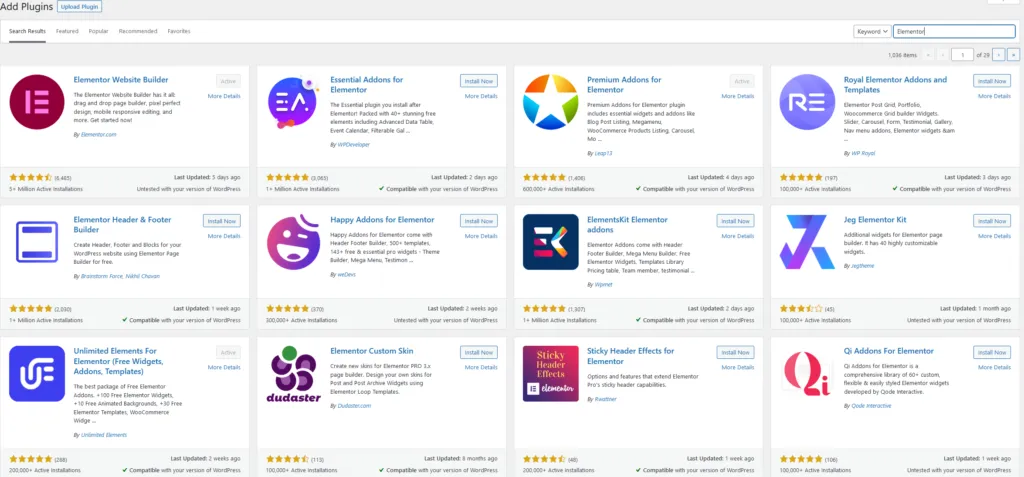Open the Essential Addons for Elementor icon
Screen dimensions: 1024x477
click(293, 102)
